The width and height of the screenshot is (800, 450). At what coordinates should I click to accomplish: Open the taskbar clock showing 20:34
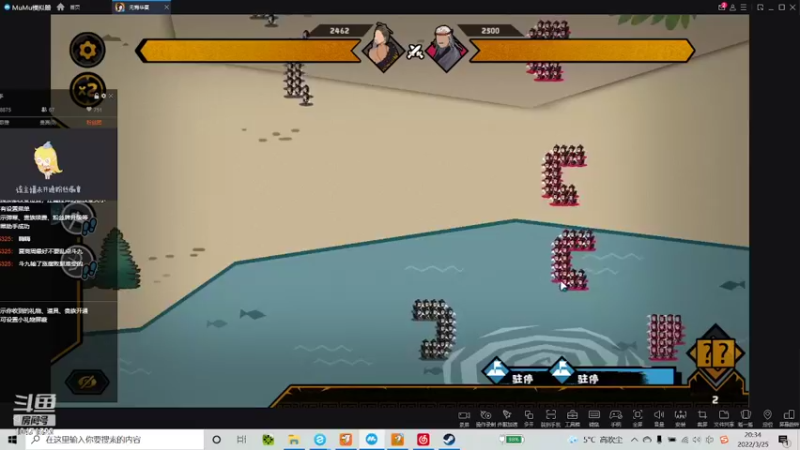pyautogui.click(x=753, y=439)
